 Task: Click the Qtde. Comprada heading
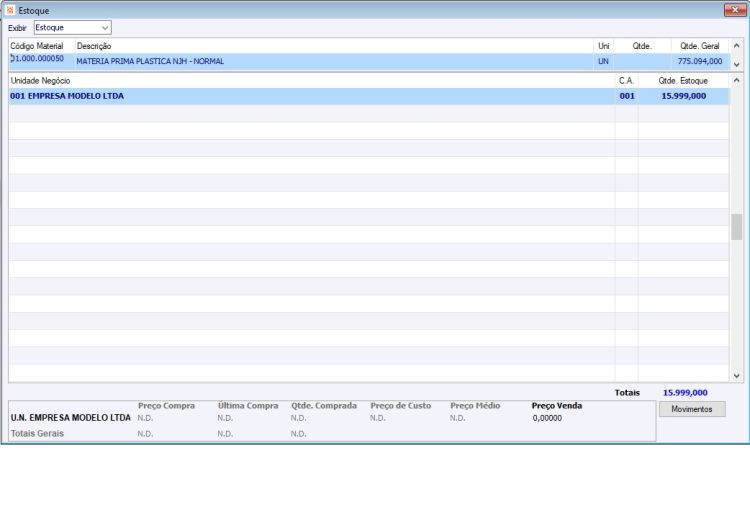pos(324,406)
